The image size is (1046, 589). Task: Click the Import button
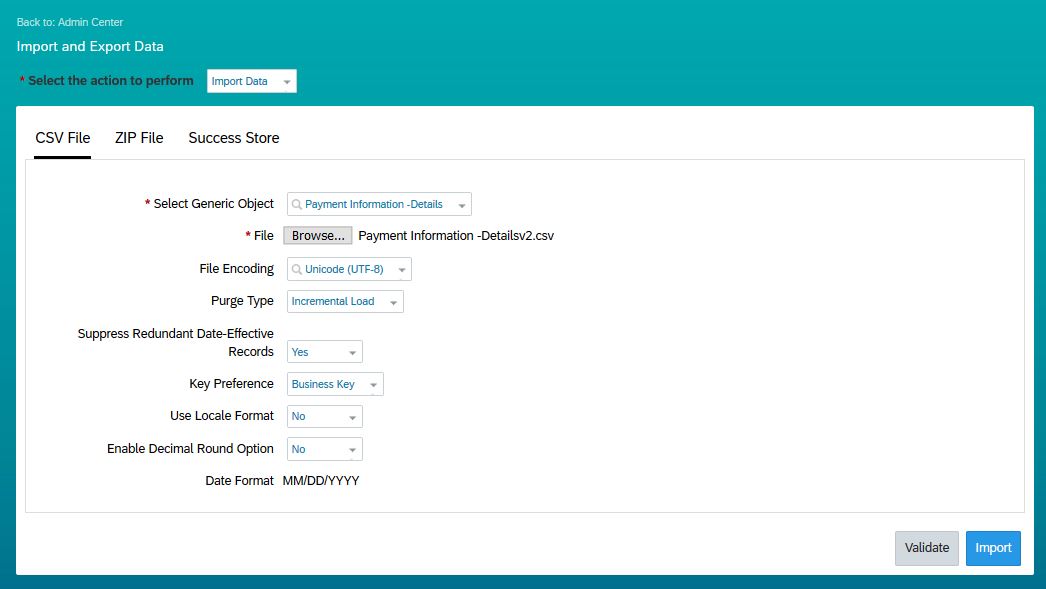point(993,548)
